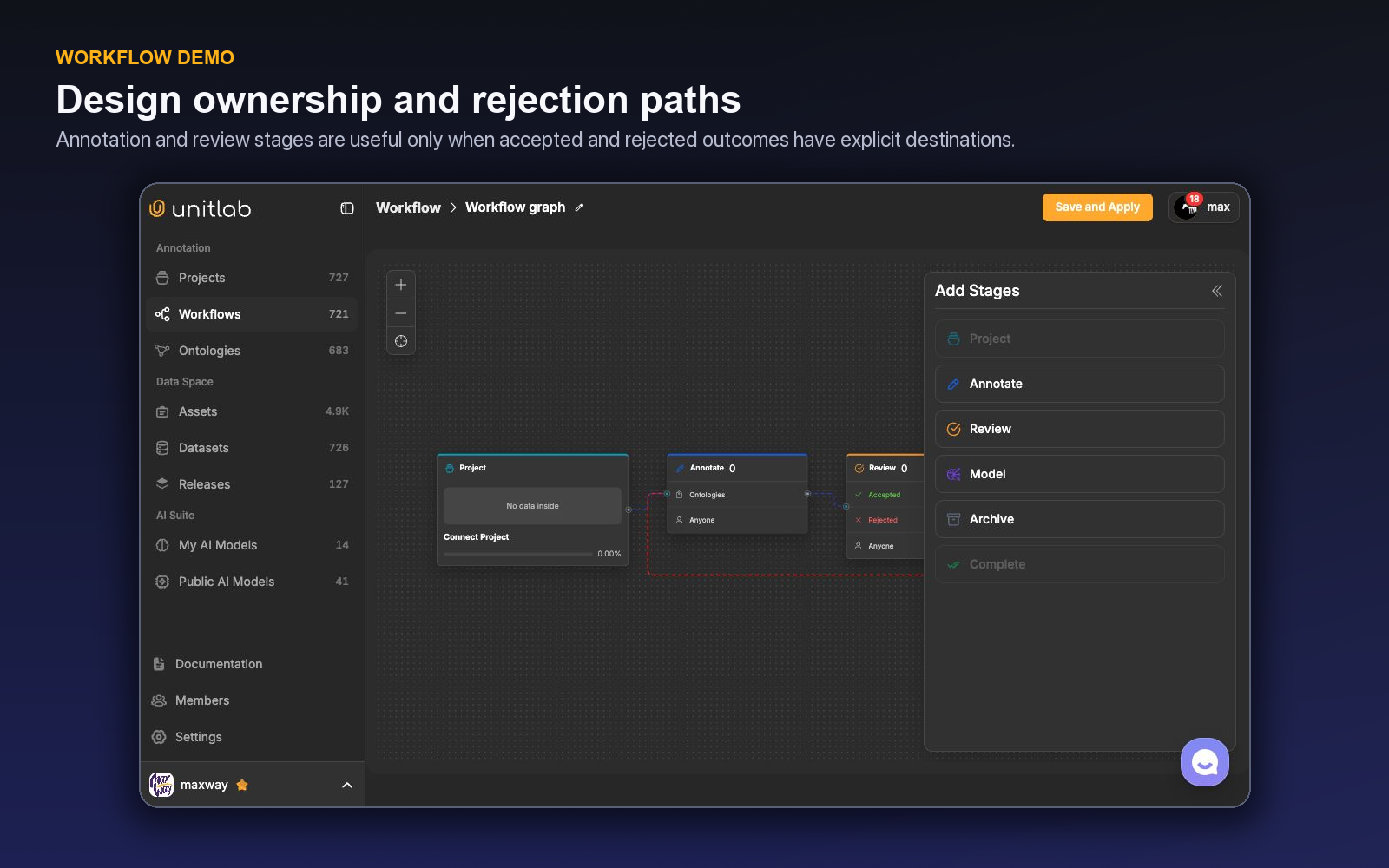Open Projects in sidebar
This screenshot has height=868, width=1389.
pyautogui.click(x=252, y=278)
